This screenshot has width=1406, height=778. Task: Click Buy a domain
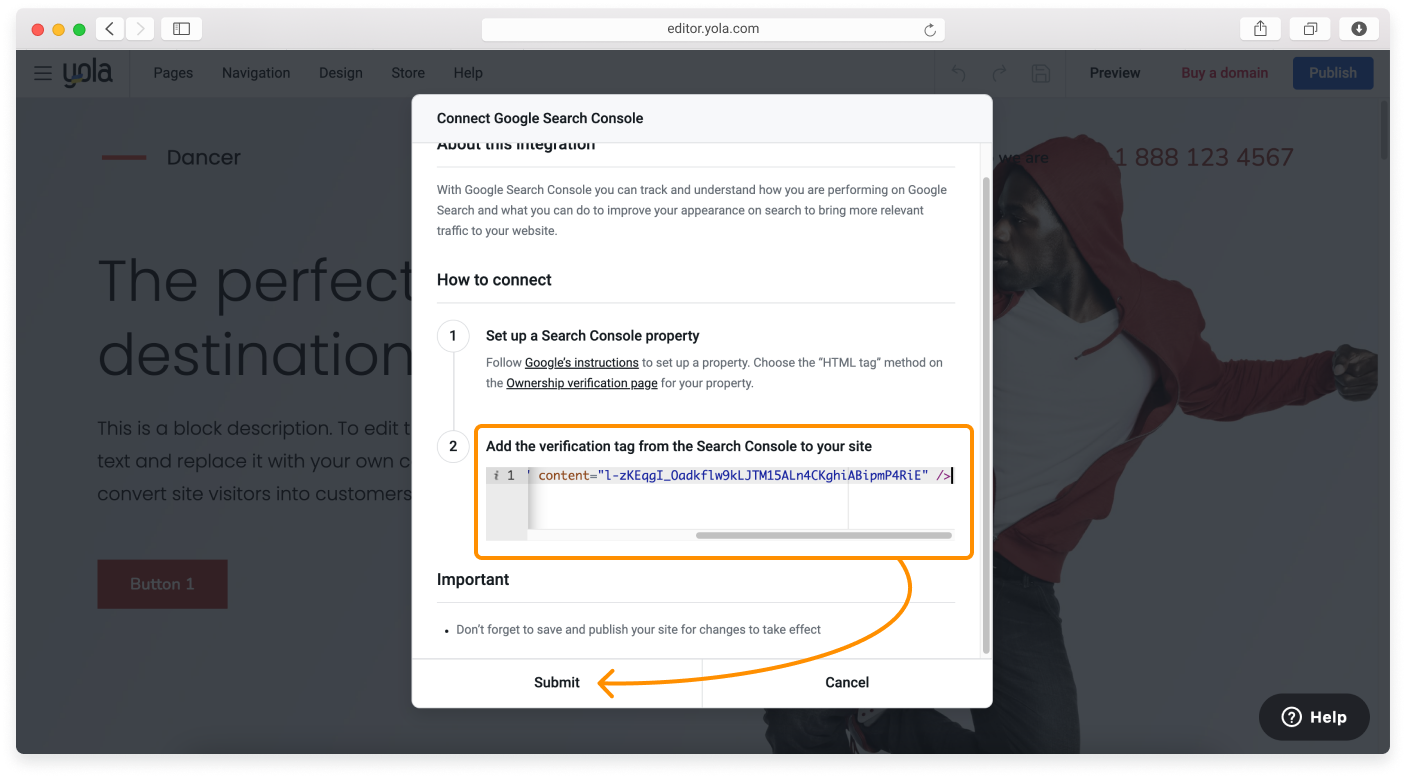click(1224, 73)
